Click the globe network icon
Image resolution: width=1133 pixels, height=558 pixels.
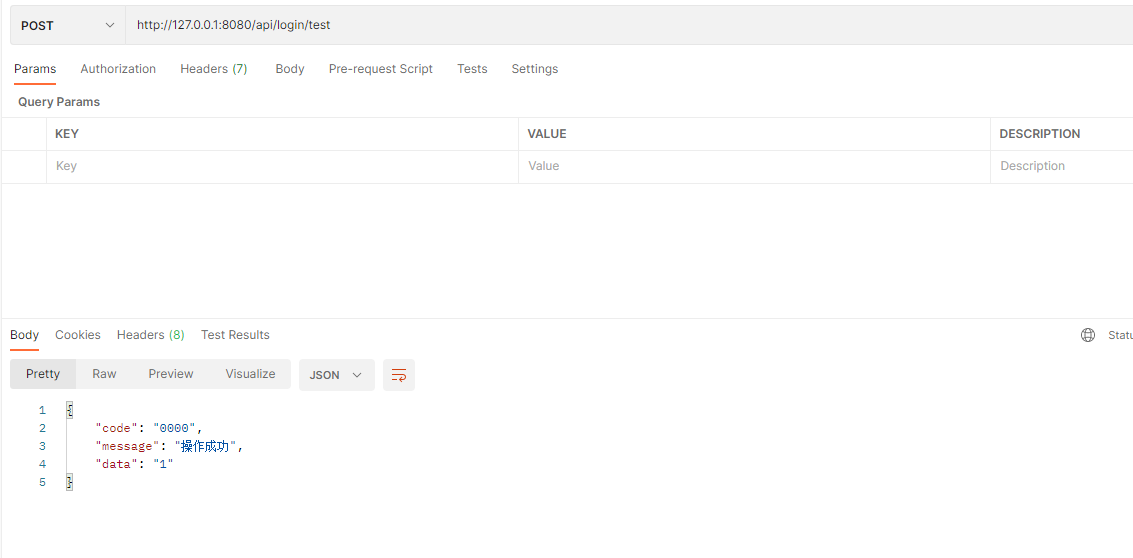point(1087,335)
